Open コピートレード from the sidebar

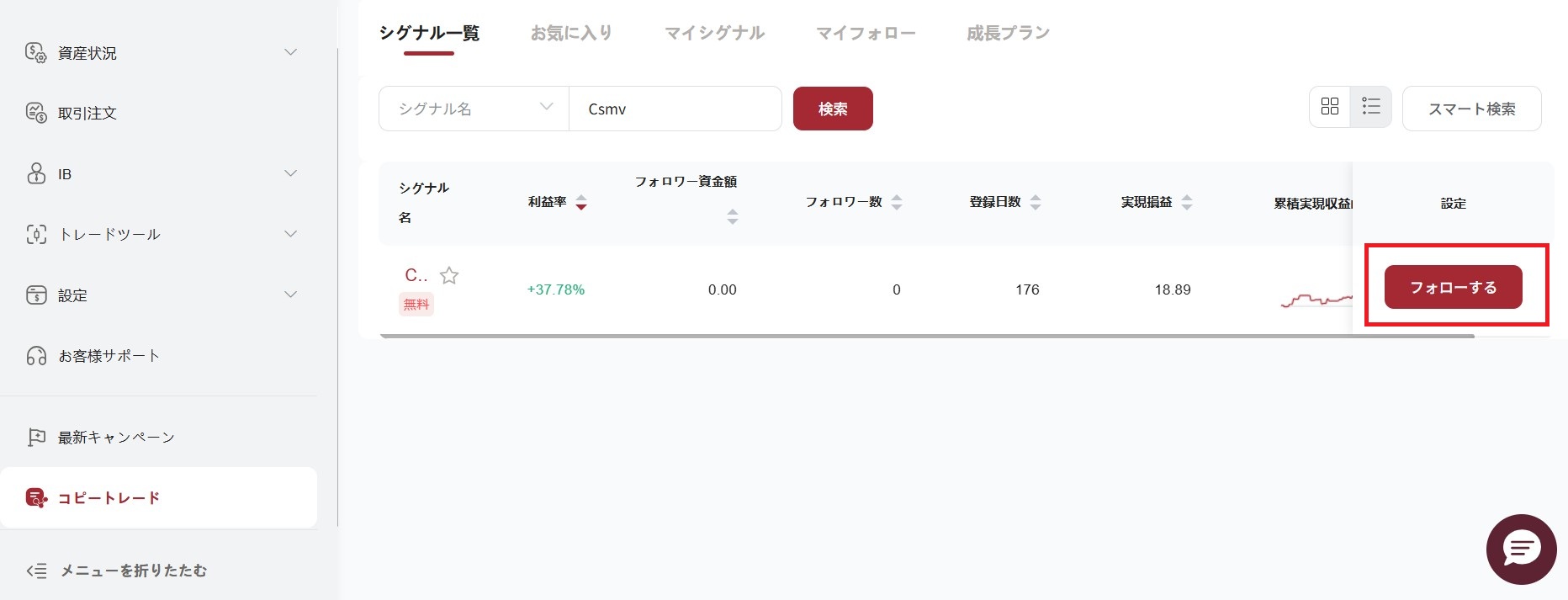coord(108,498)
